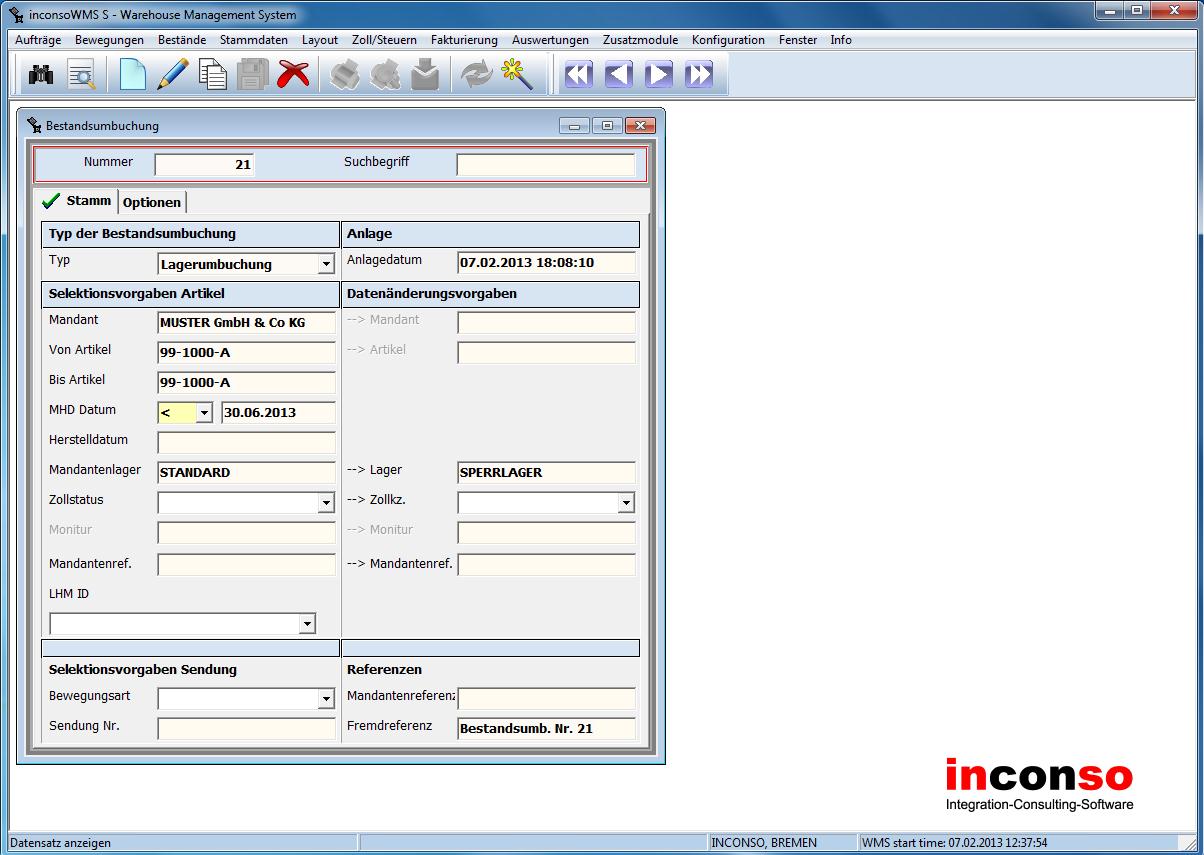Open the Bestände menu
1204x855 pixels.
182,40
